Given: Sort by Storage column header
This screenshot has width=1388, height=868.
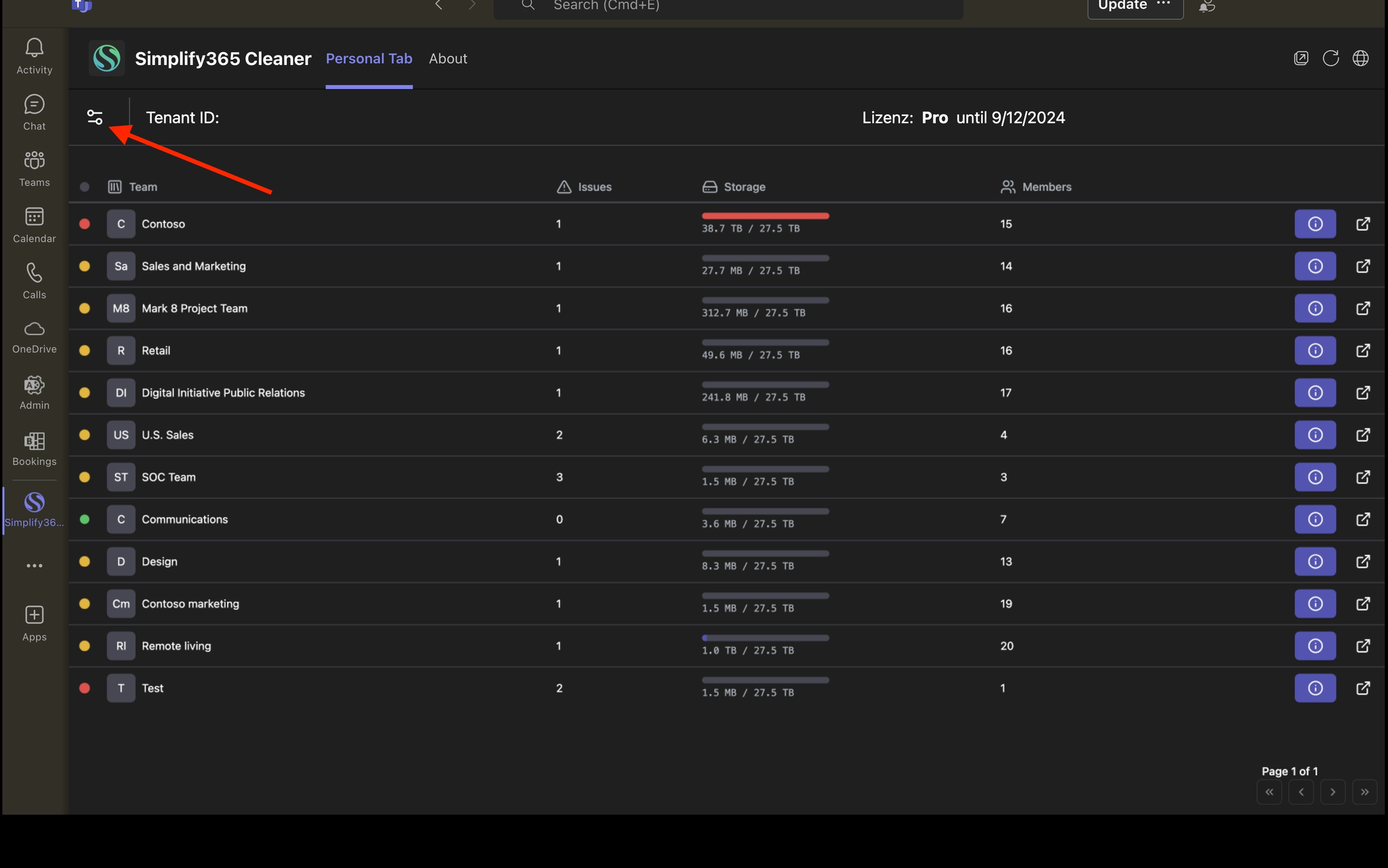Looking at the screenshot, I should (734, 186).
